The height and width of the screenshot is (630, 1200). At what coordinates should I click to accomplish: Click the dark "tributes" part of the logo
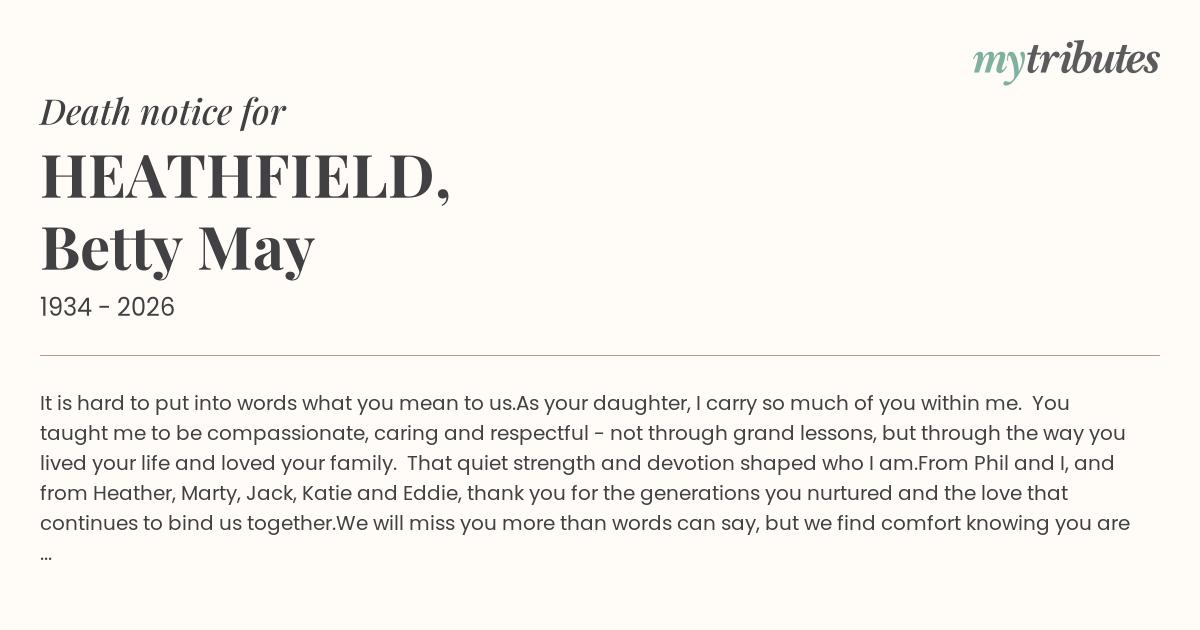(1092, 59)
